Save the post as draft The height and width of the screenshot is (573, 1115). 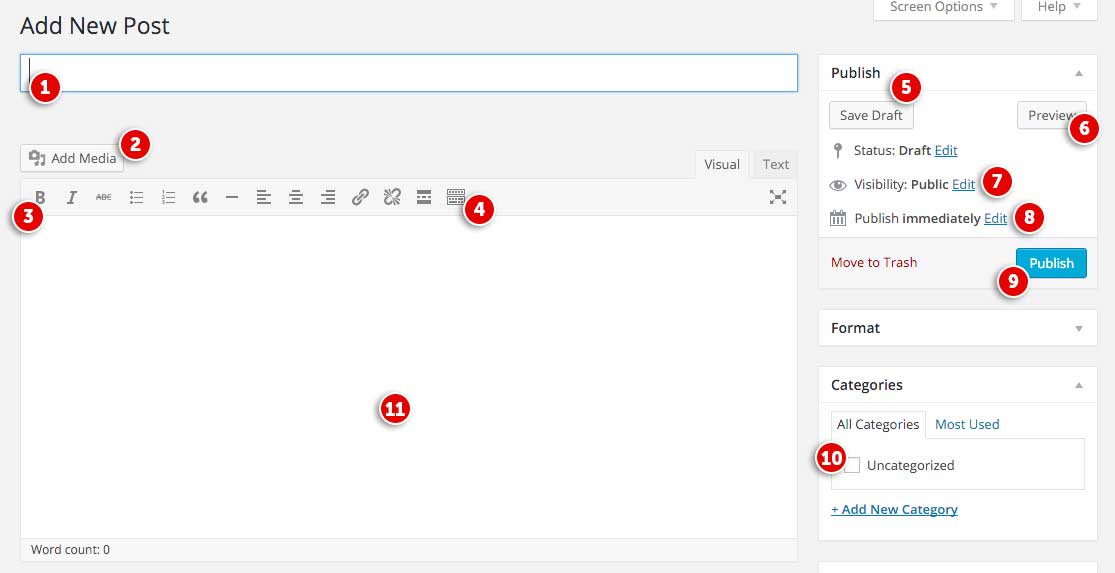(871, 115)
